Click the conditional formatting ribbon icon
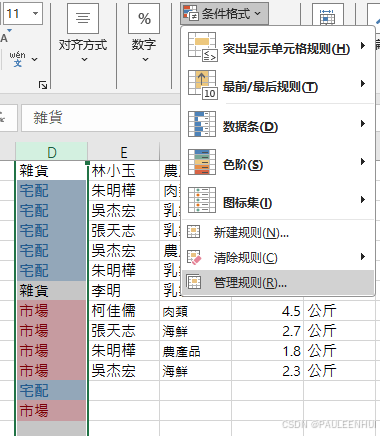This screenshot has height=436, width=380. (191, 13)
